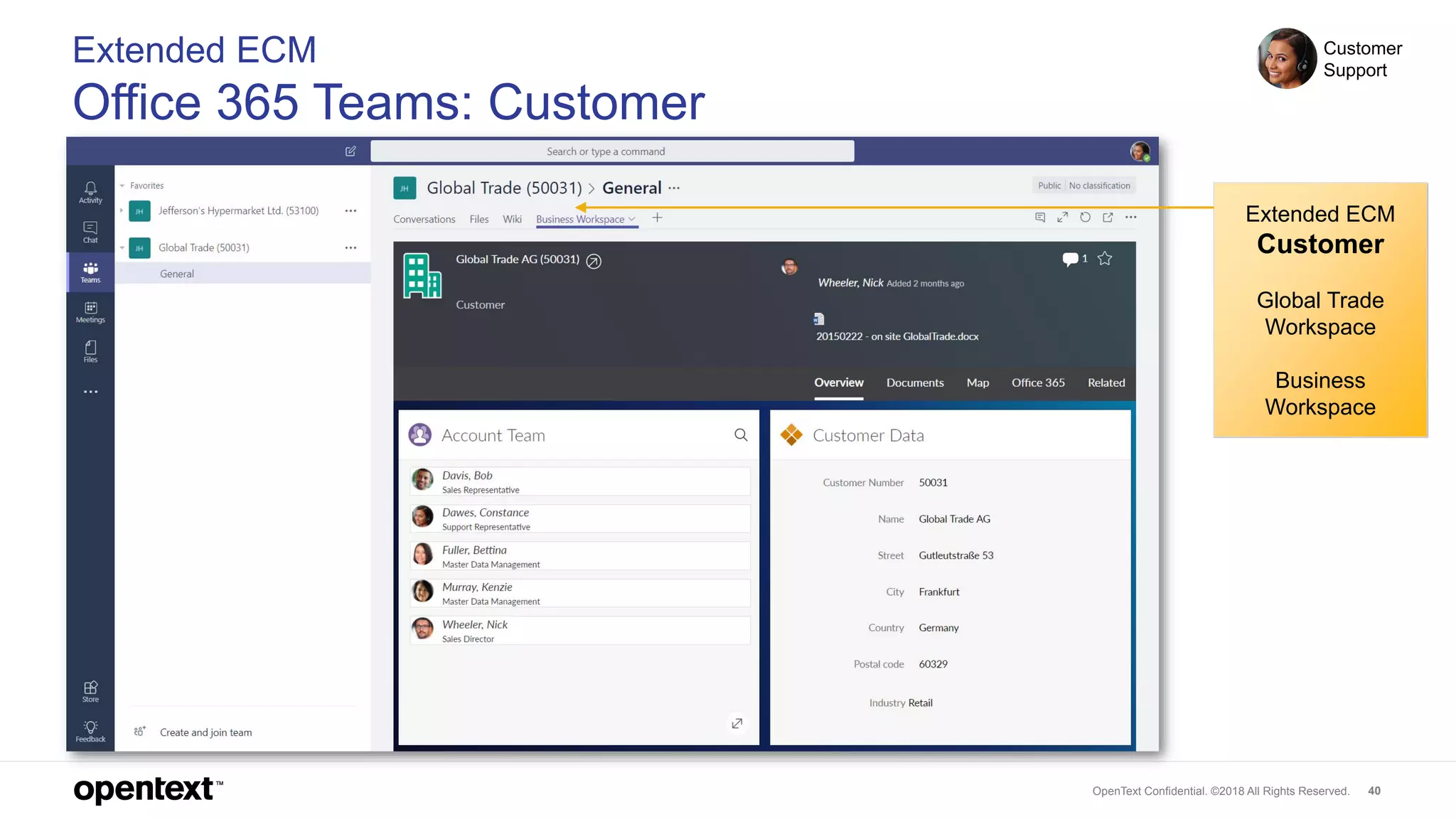Select the Overview workspace tab
The width and height of the screenshot is (1456, 819).
[x=839, y=382]
